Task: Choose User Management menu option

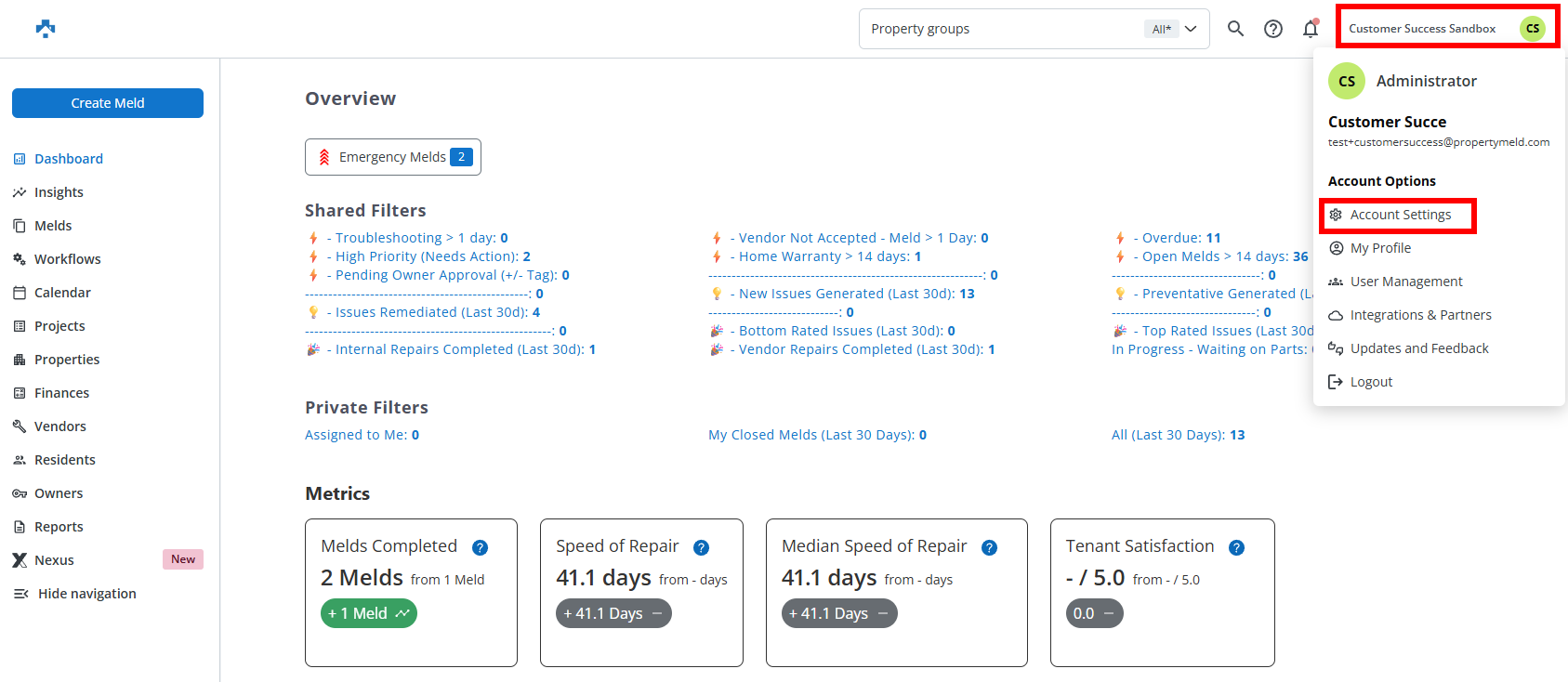Action: coord(1405,282)
